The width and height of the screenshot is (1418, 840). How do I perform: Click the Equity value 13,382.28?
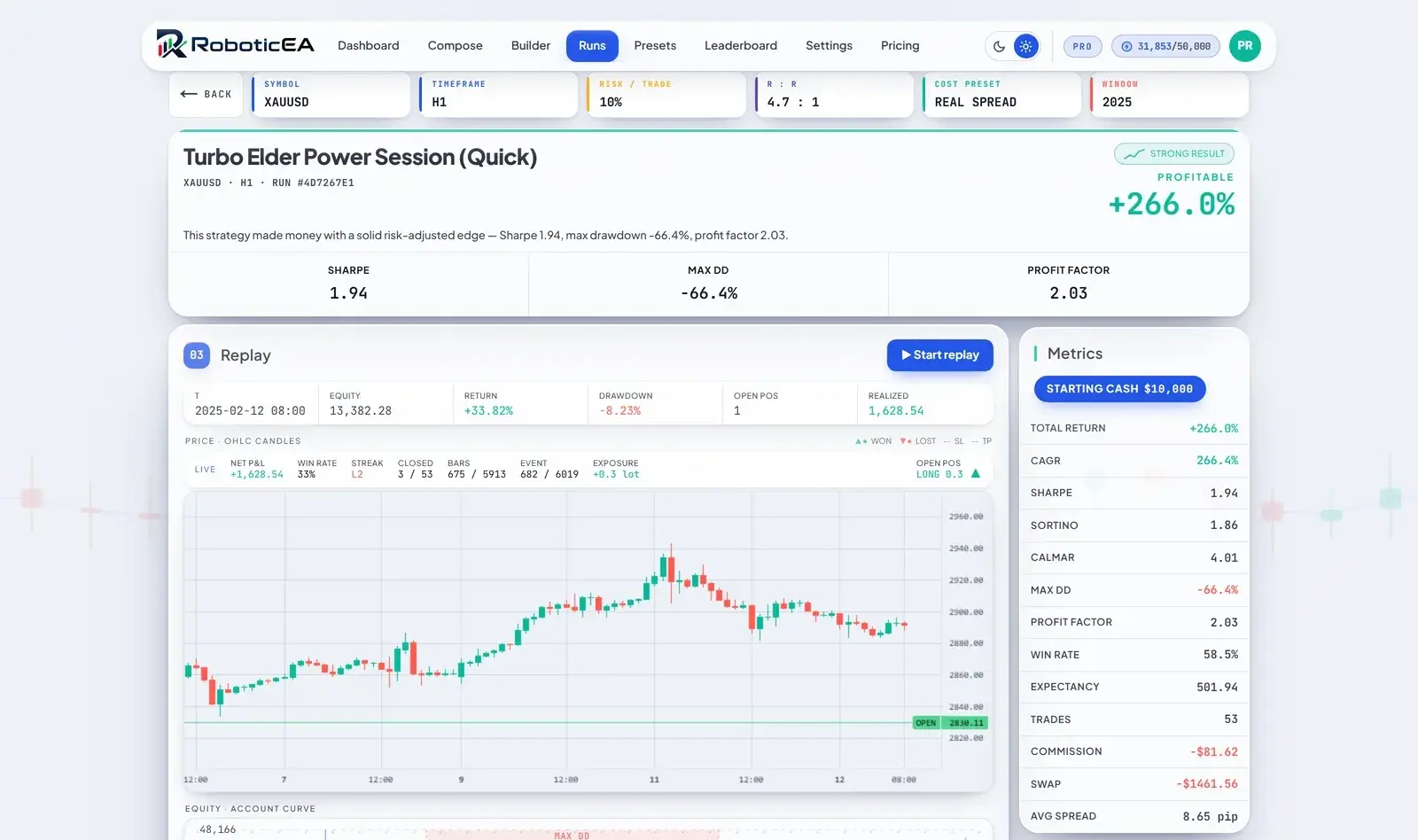[x=360, y=411]
